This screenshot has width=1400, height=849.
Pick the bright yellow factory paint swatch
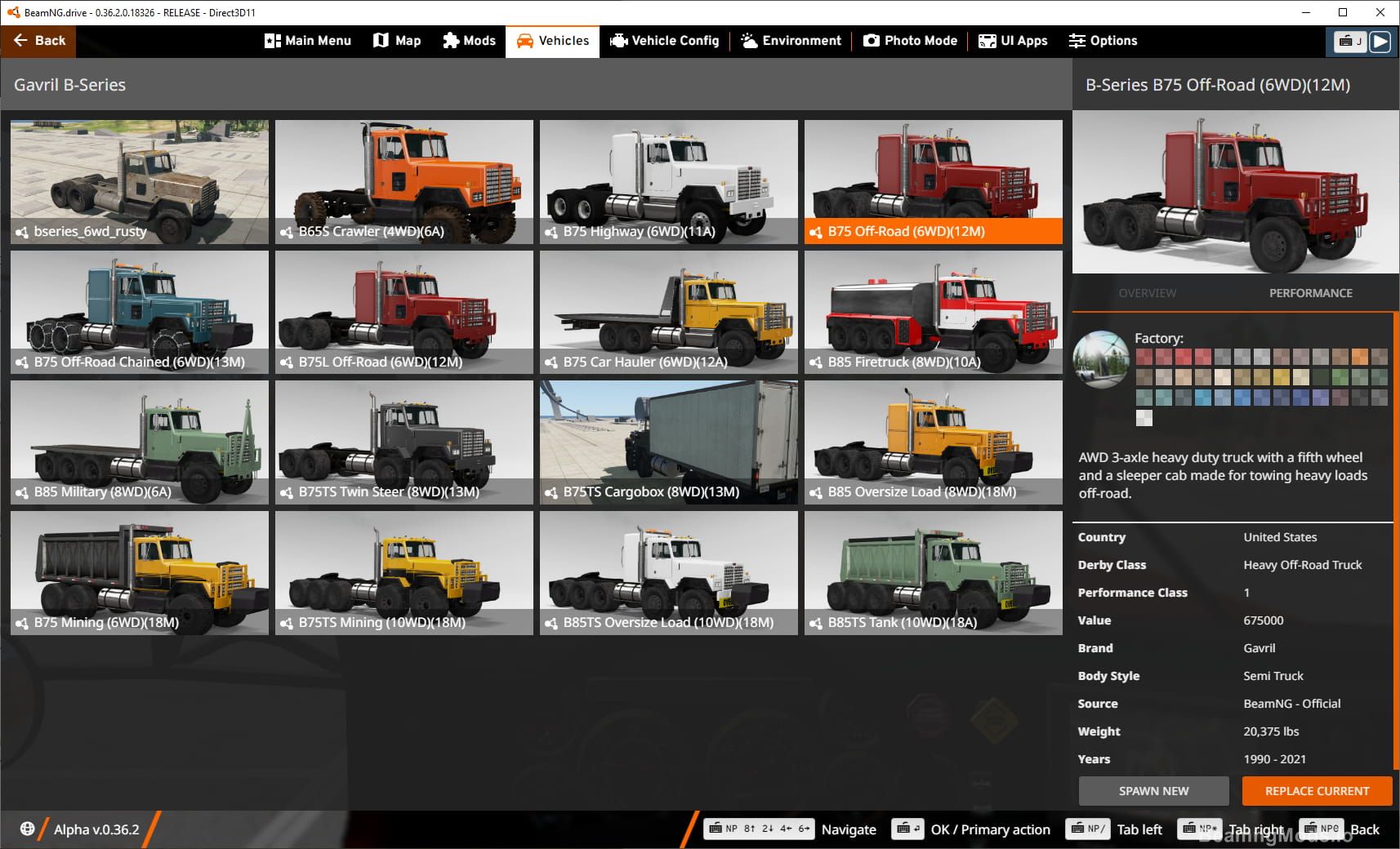(1281, 377)
